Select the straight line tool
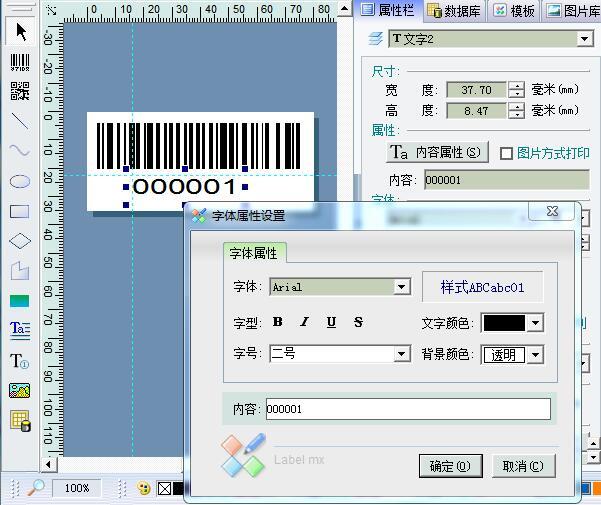The width and height of the screenshot is (601, 505). click(x=20, y=121)
